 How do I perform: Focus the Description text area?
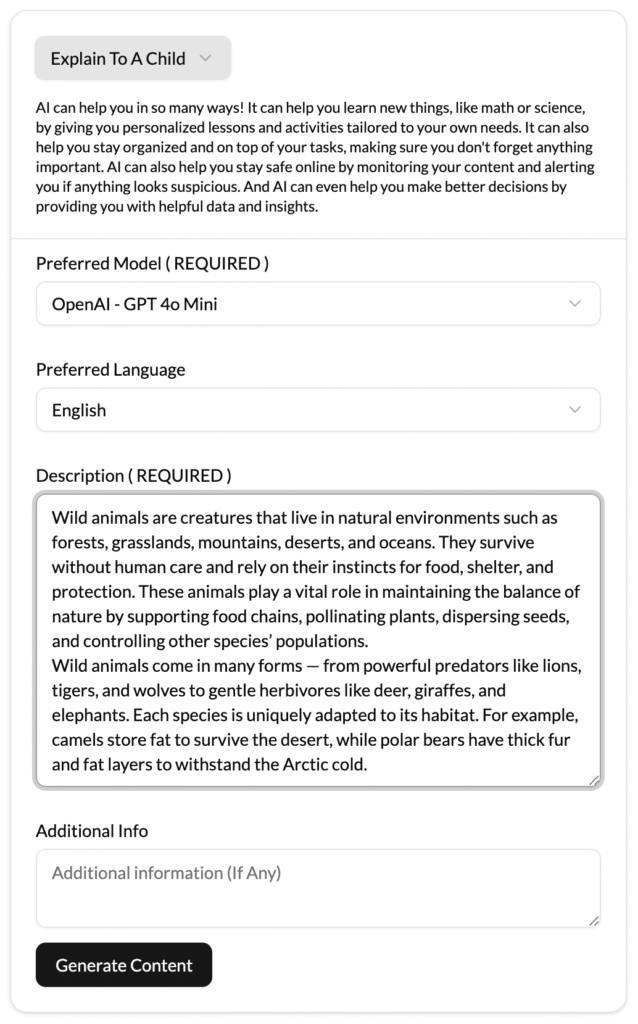[x=318, y=641]
